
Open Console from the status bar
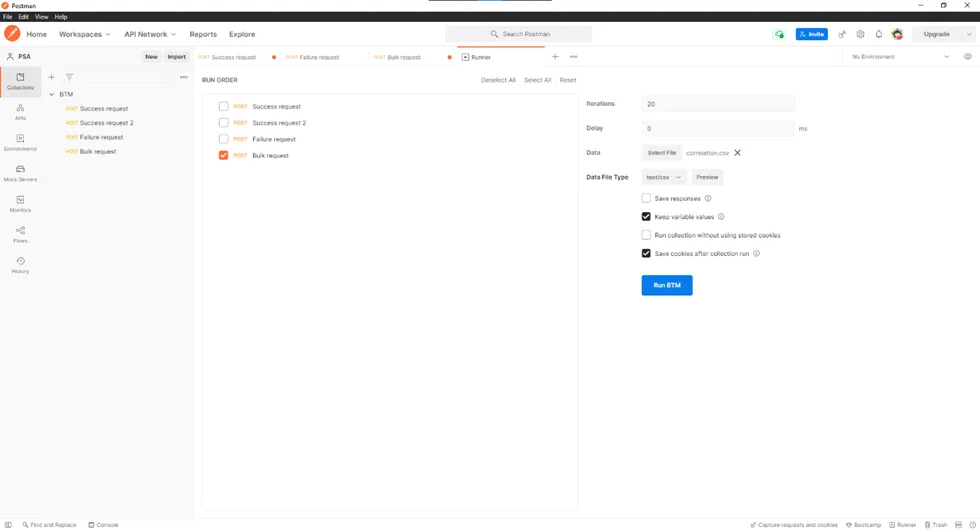coord(103,525)
